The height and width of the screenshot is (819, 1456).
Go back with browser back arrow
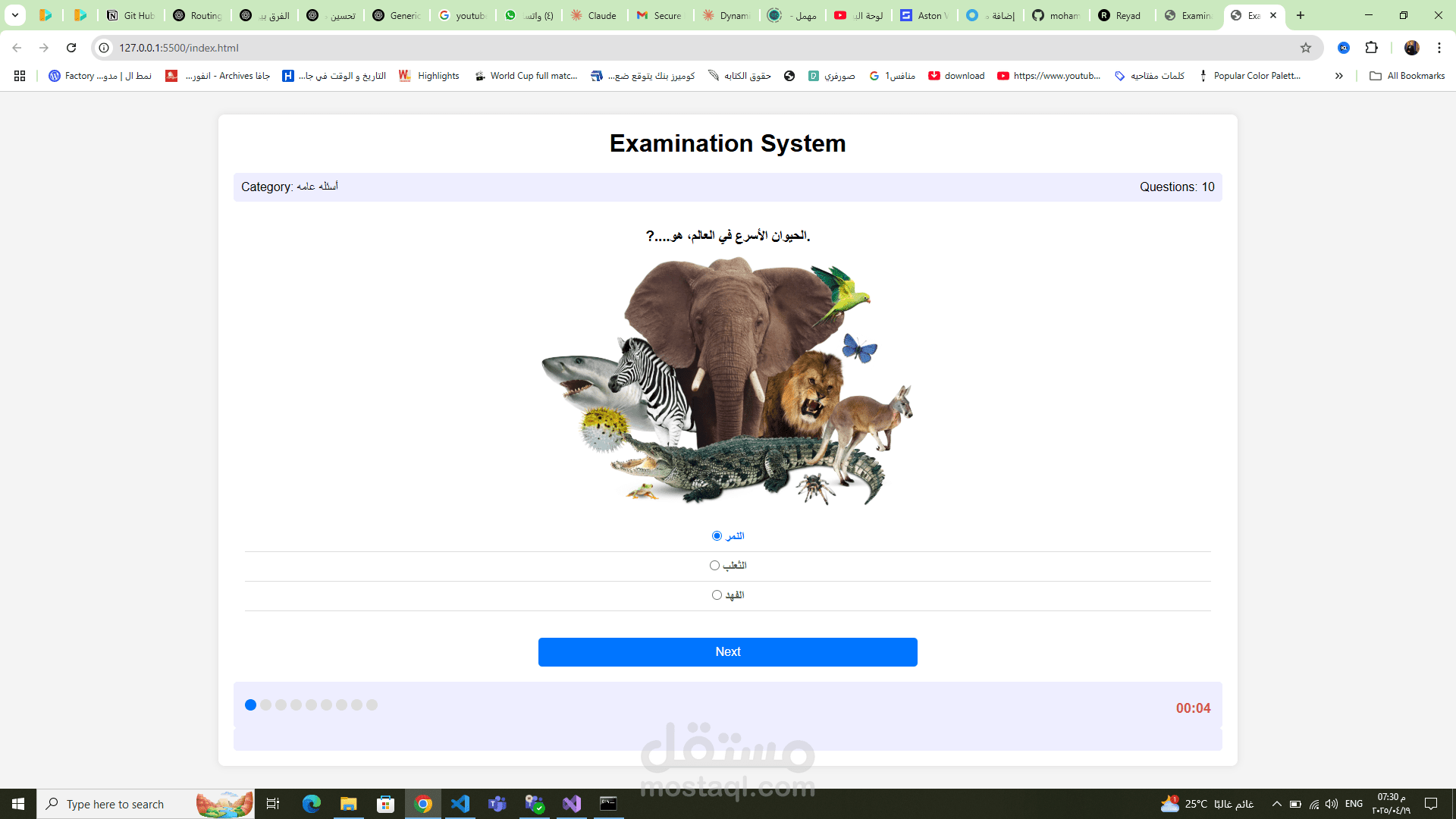point(17,48)
